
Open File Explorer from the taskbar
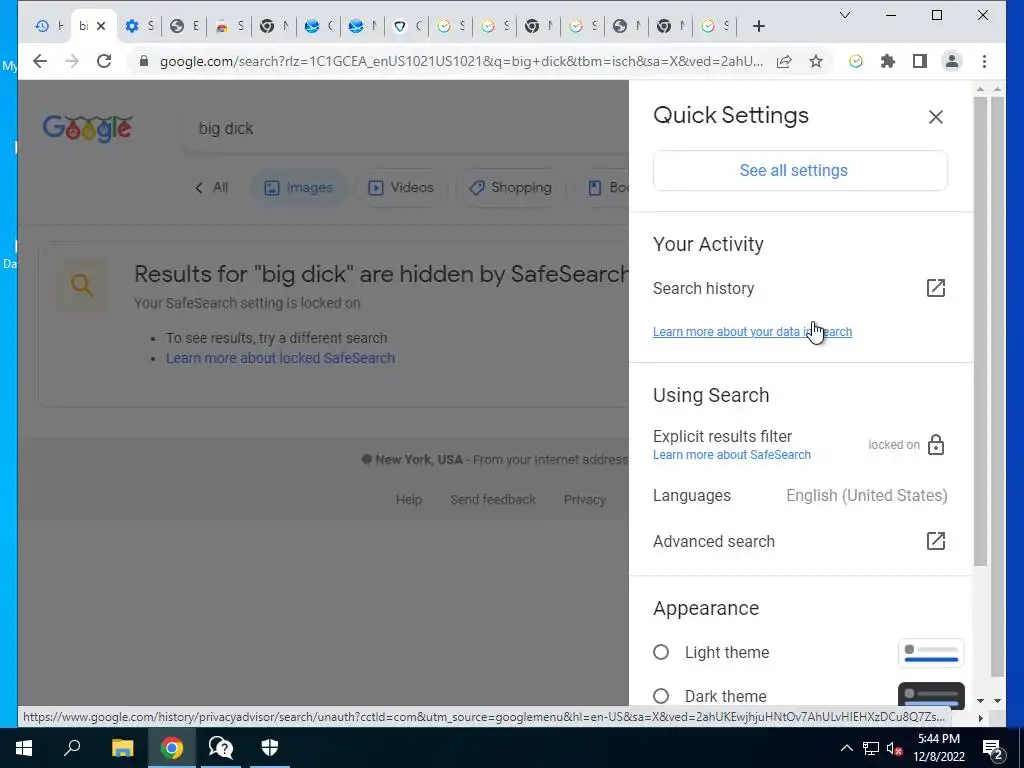[x=122, y=748]
